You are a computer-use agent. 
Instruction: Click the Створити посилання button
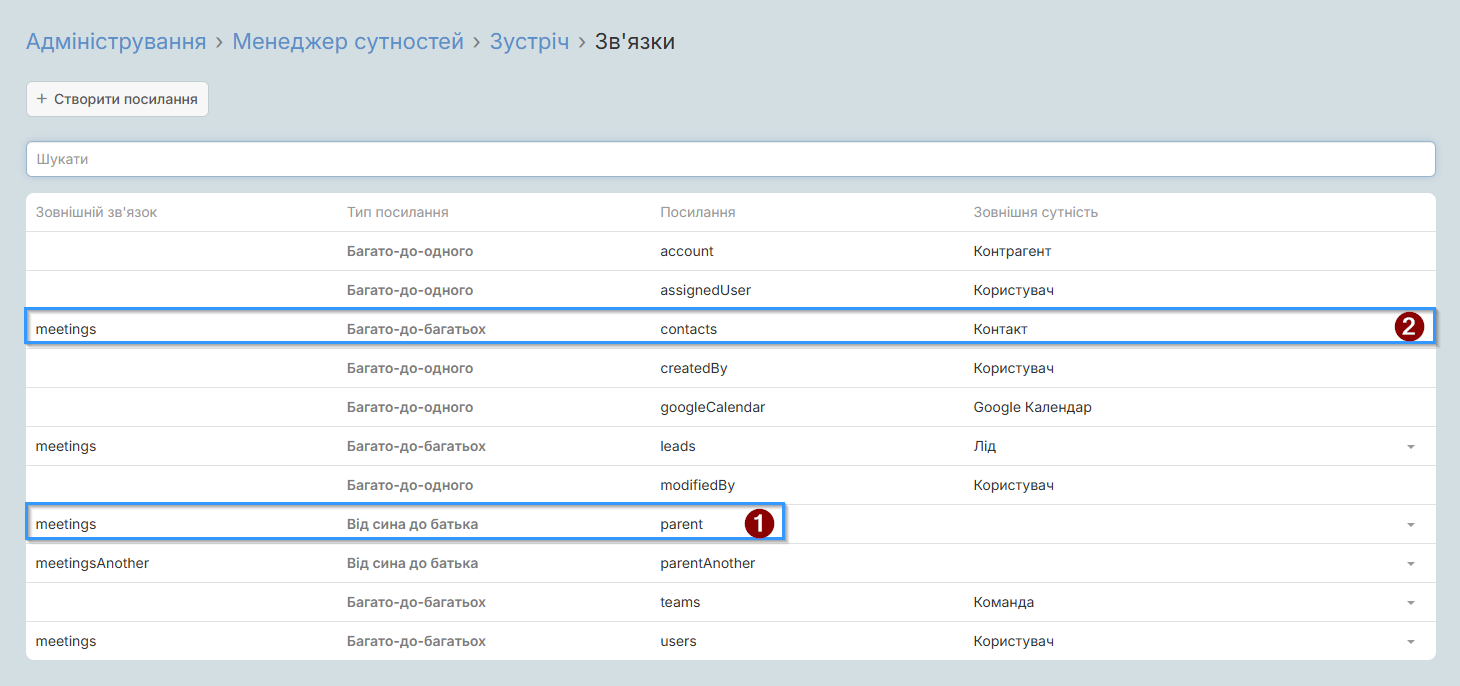[x=117, y=99]
